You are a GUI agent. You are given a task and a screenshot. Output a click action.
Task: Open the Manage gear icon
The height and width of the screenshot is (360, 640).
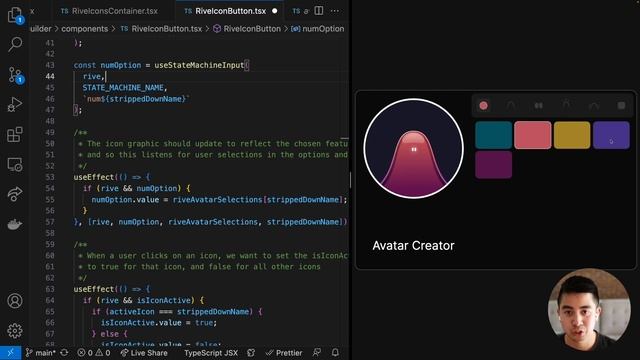pyautogui.click(x=15, y=331)
